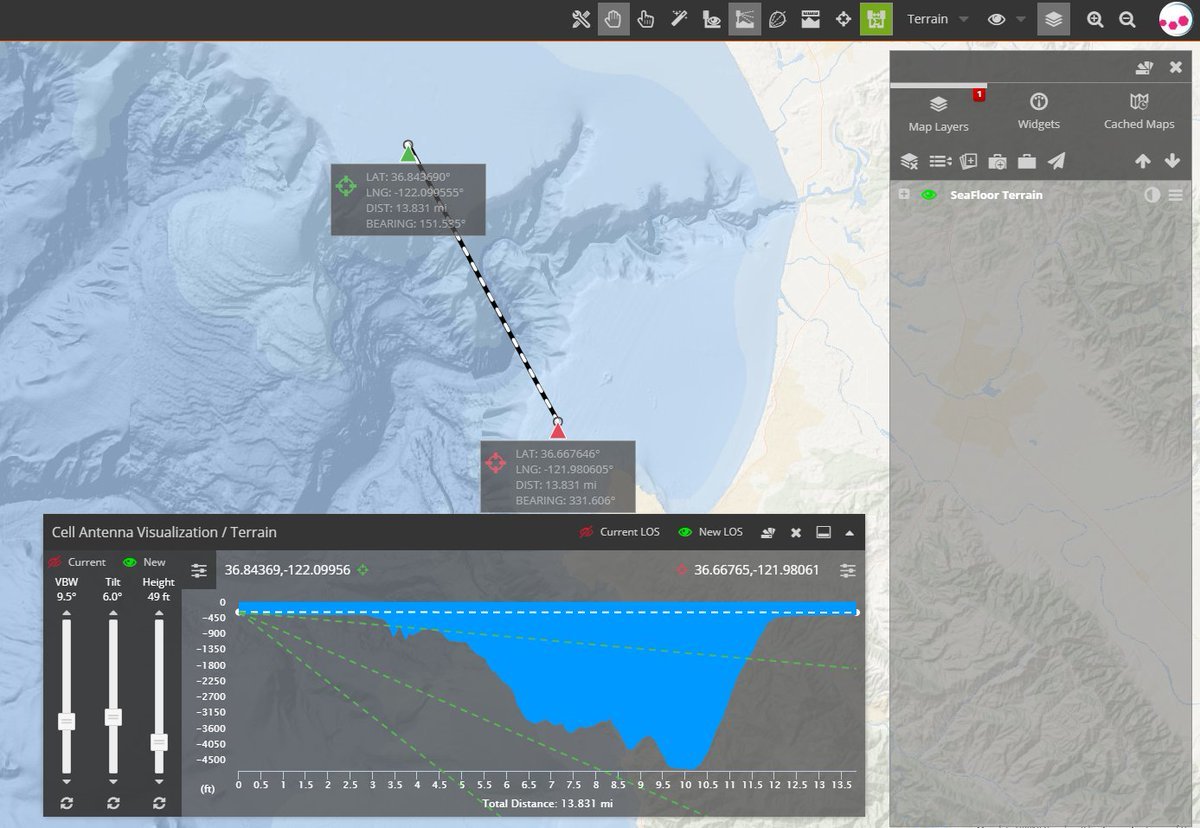The width and height of the screenshot is (1200, 828).
Task: Reset the Height slider with refresh icon
Action: click(x=159, y=803)
